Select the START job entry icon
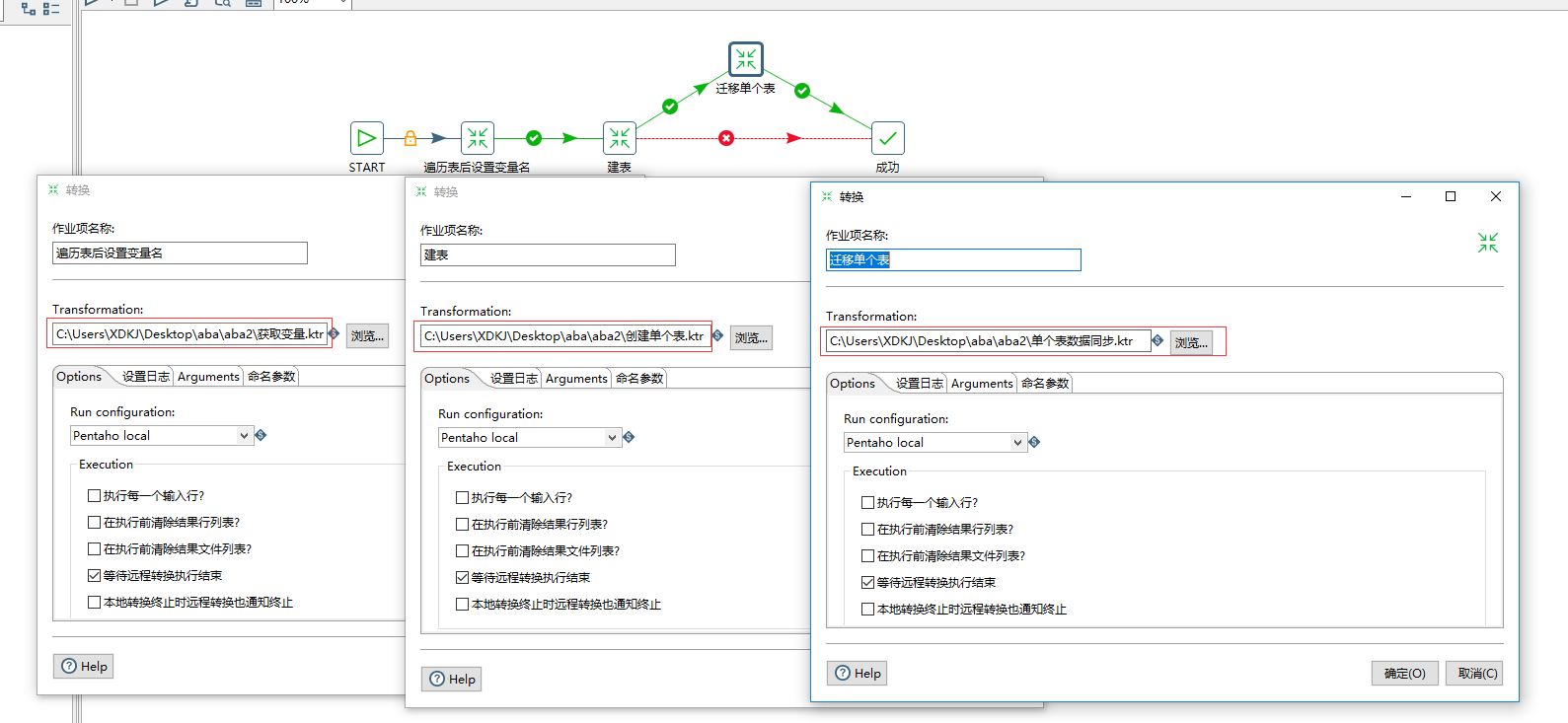The image size is (1568, 723). tap(366, 138)
